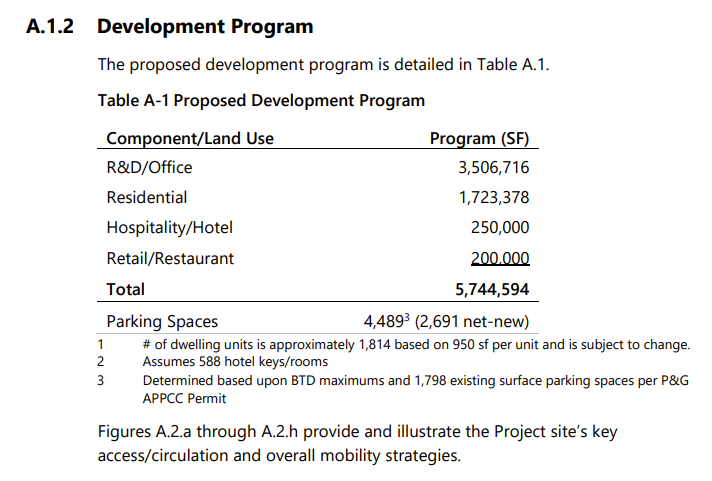This screenshot has width=712, height=481.
Task: Click the "4,489 (2,691 net-new)" parking value
Action: (x=446, y=322)
